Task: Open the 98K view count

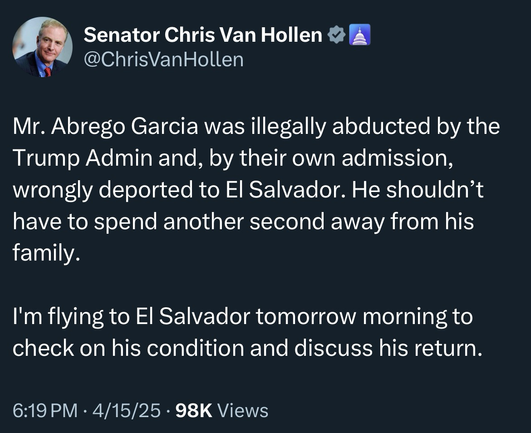Action: (x=194, y=411)
